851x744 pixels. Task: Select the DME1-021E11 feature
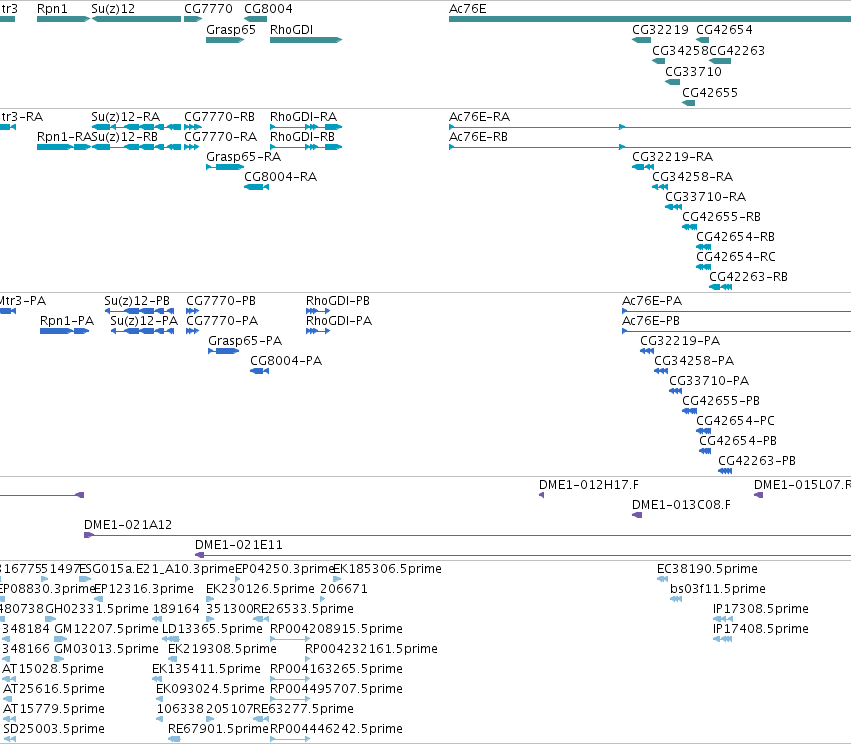pos(238,545)
